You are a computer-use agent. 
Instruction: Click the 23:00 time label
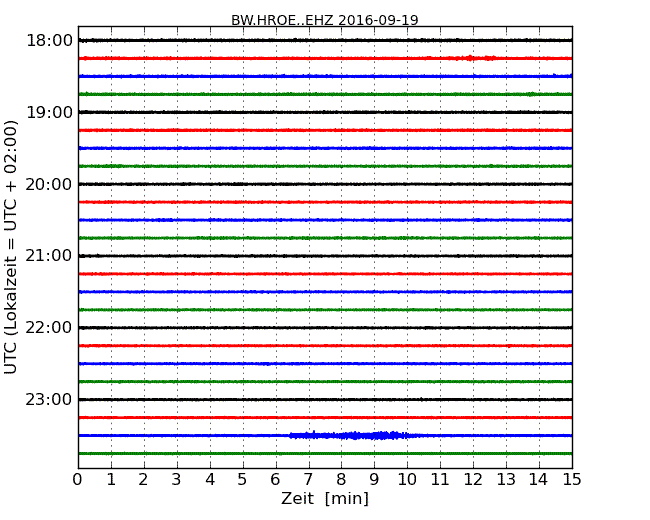pos(49,399)
